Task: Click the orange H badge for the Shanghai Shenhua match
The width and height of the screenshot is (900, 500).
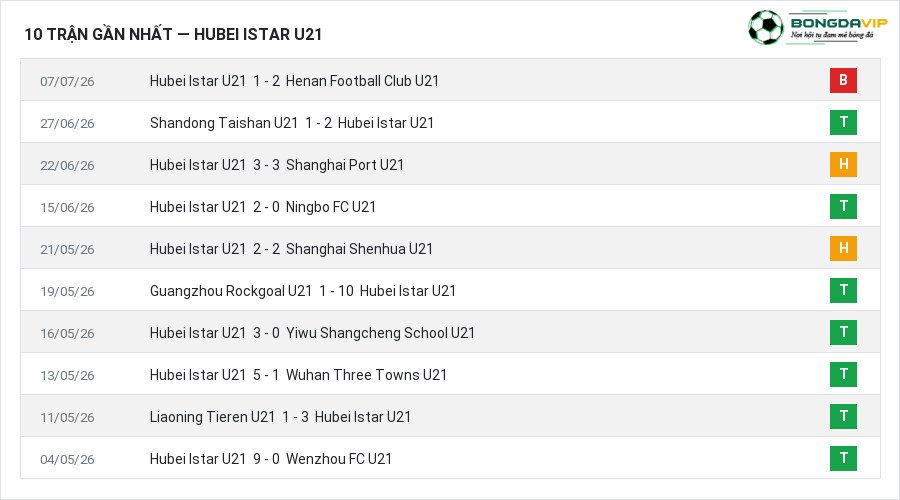Action: pyautogui.click(x=843, y=248)
